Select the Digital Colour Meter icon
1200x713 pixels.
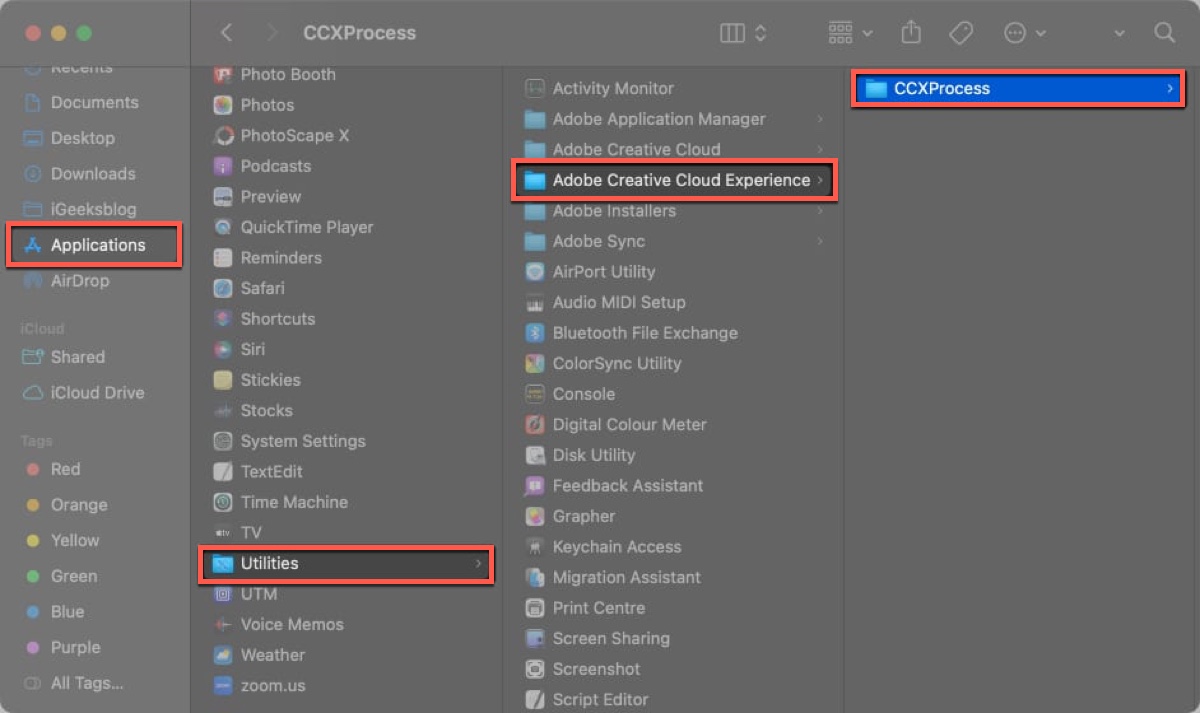(535, 425)
